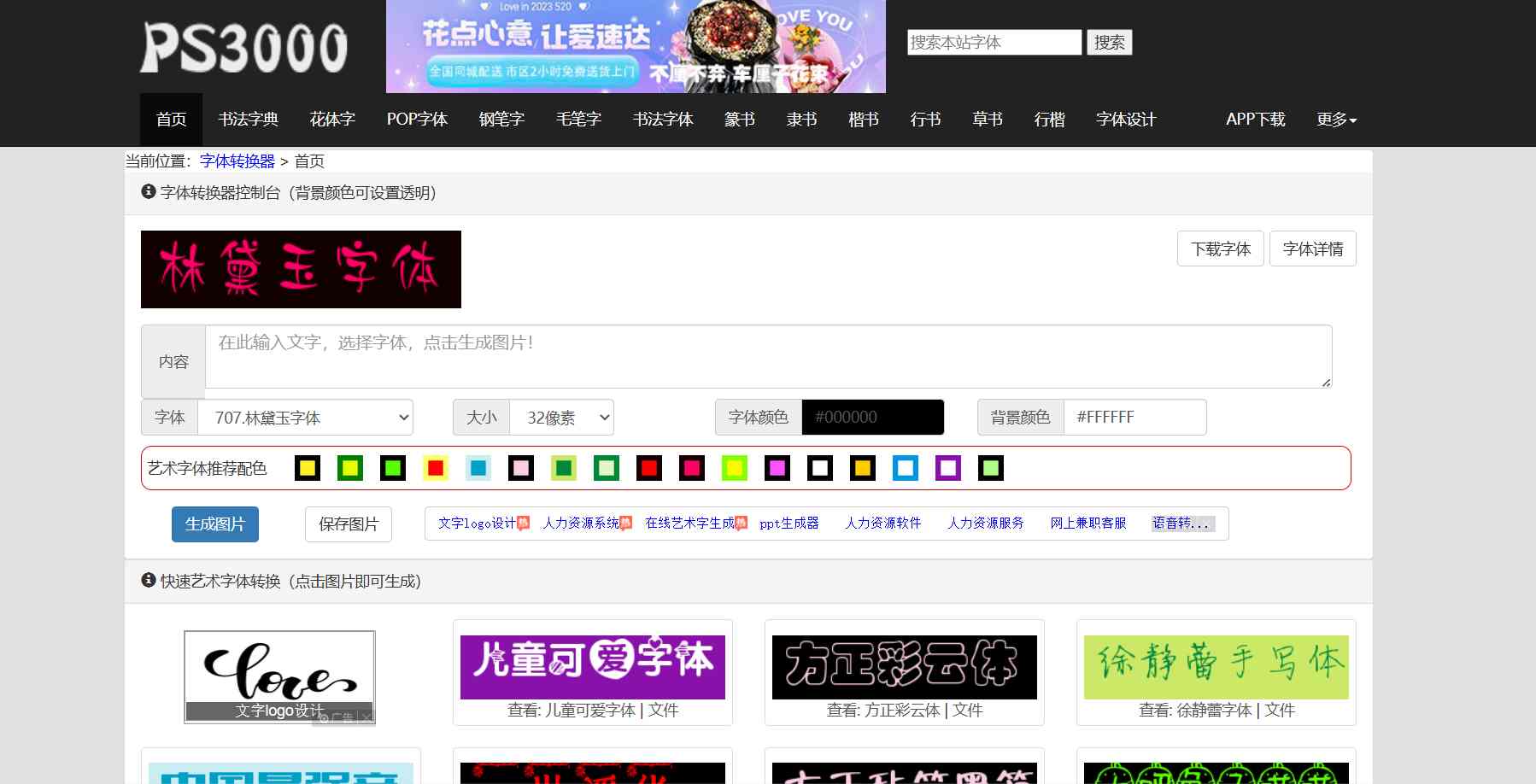The image size is (1536, 784).
Task: Pick the red-on-yellow recommended color scheme
Action: [436, 468]
